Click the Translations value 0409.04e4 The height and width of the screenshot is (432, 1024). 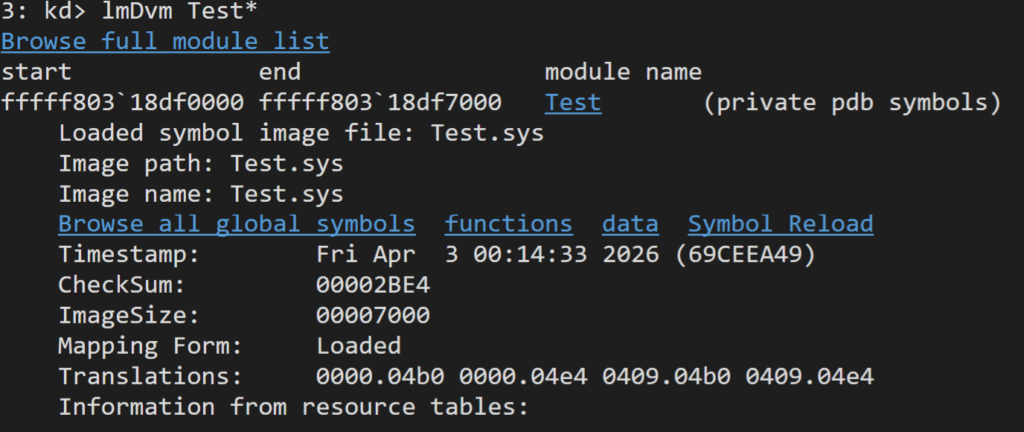point(809,377)
